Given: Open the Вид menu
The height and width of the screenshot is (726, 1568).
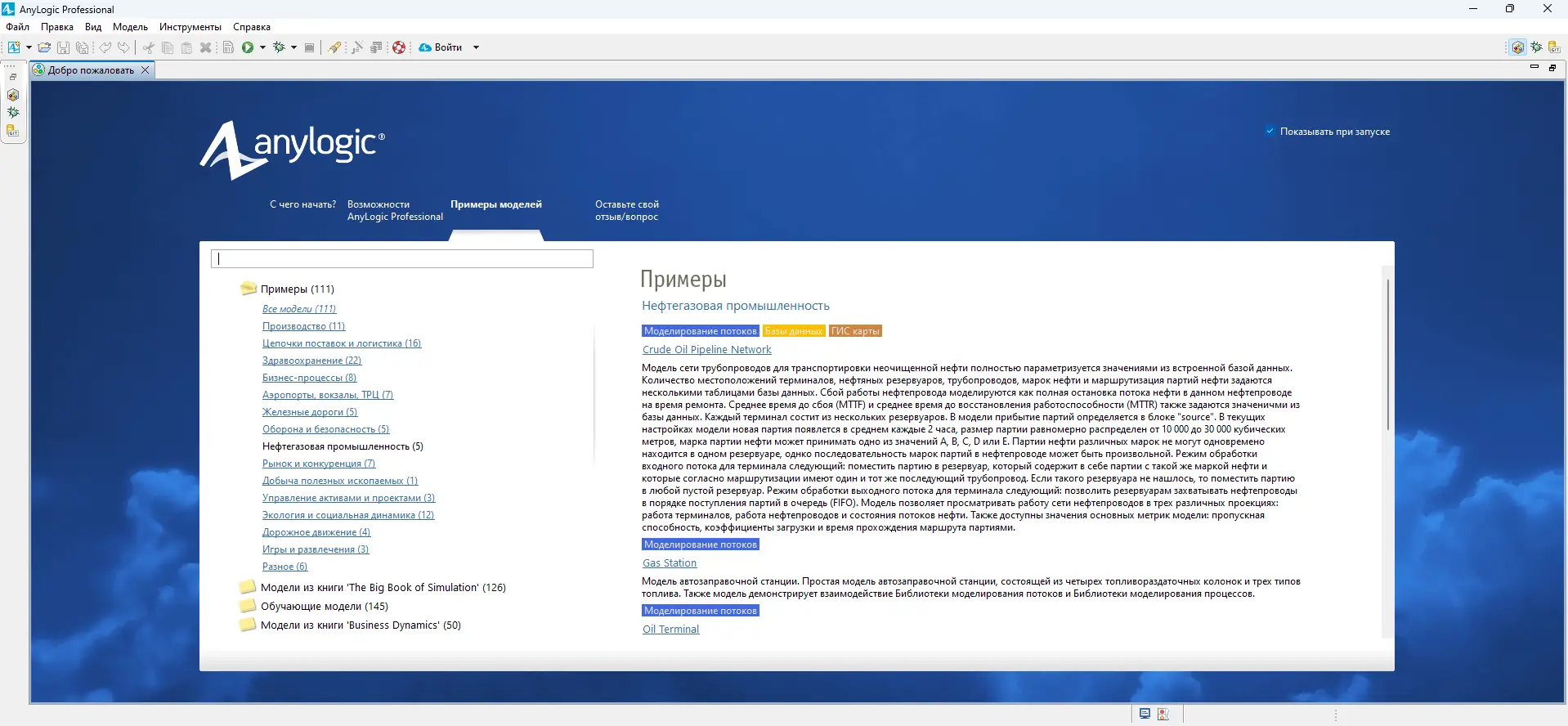Looking at the screenshot, I should [x=93, y=27].
